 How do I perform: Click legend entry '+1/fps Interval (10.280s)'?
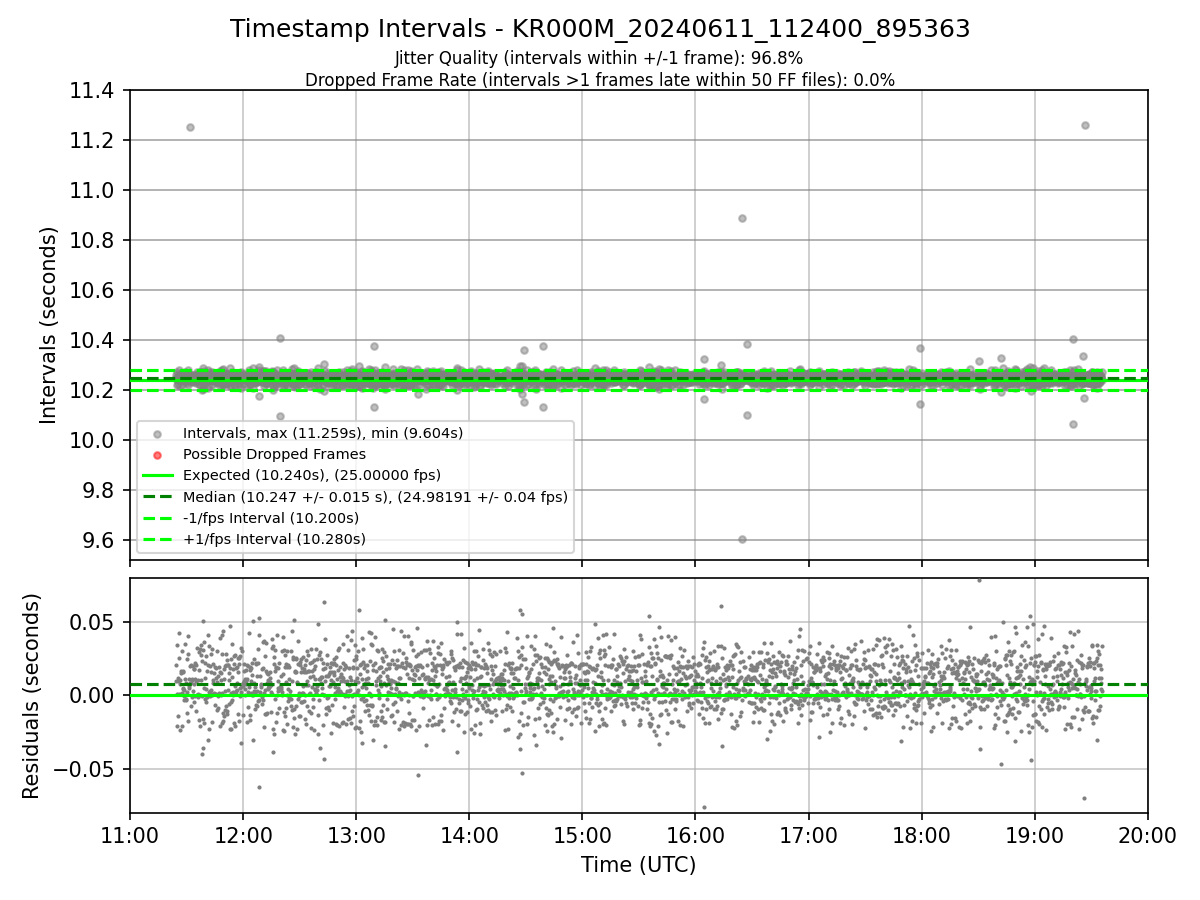(x=274, y=539)
